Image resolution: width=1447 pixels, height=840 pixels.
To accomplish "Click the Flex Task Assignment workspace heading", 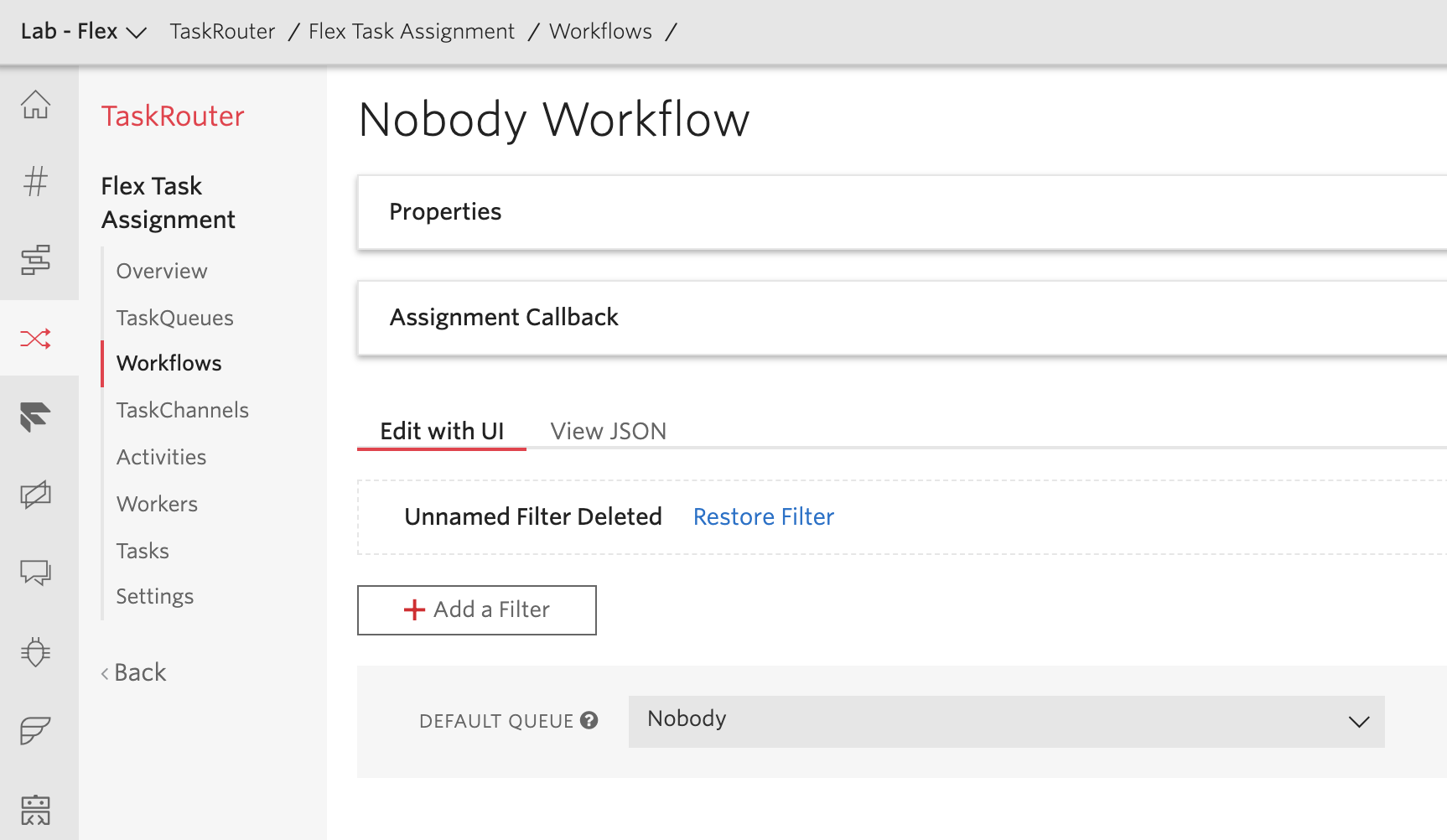I will (168, 203).
